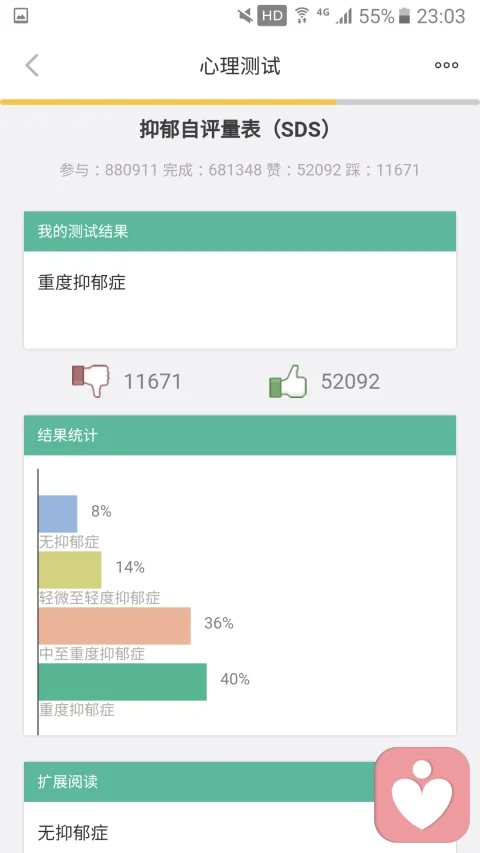The height and width of the screenshot is (853, 480).
Task: Tap the battery icon in status bar
Action: 404,16
